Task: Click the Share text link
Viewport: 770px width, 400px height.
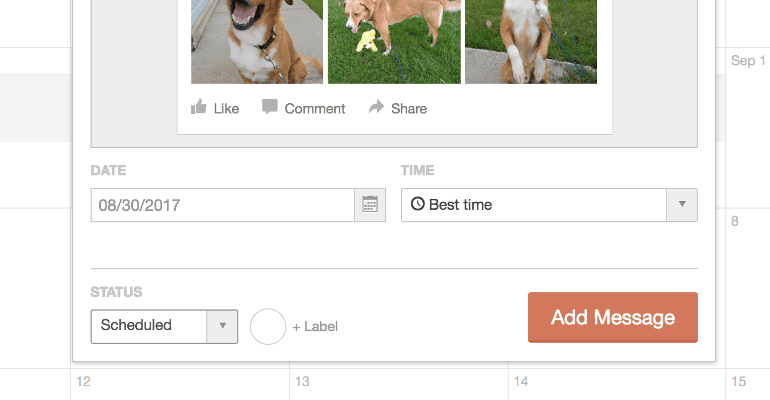Action: click(x=409, y=108)
